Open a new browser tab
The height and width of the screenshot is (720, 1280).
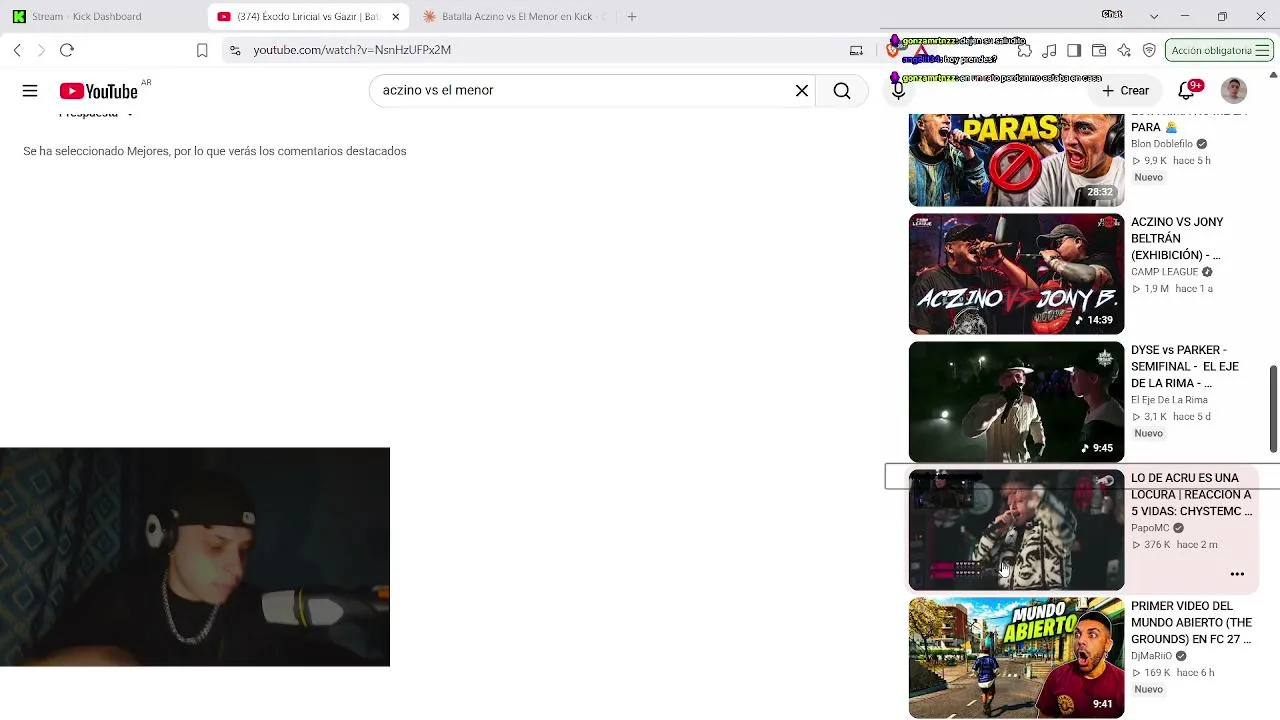pyautogui.click(x=632, y=16)
